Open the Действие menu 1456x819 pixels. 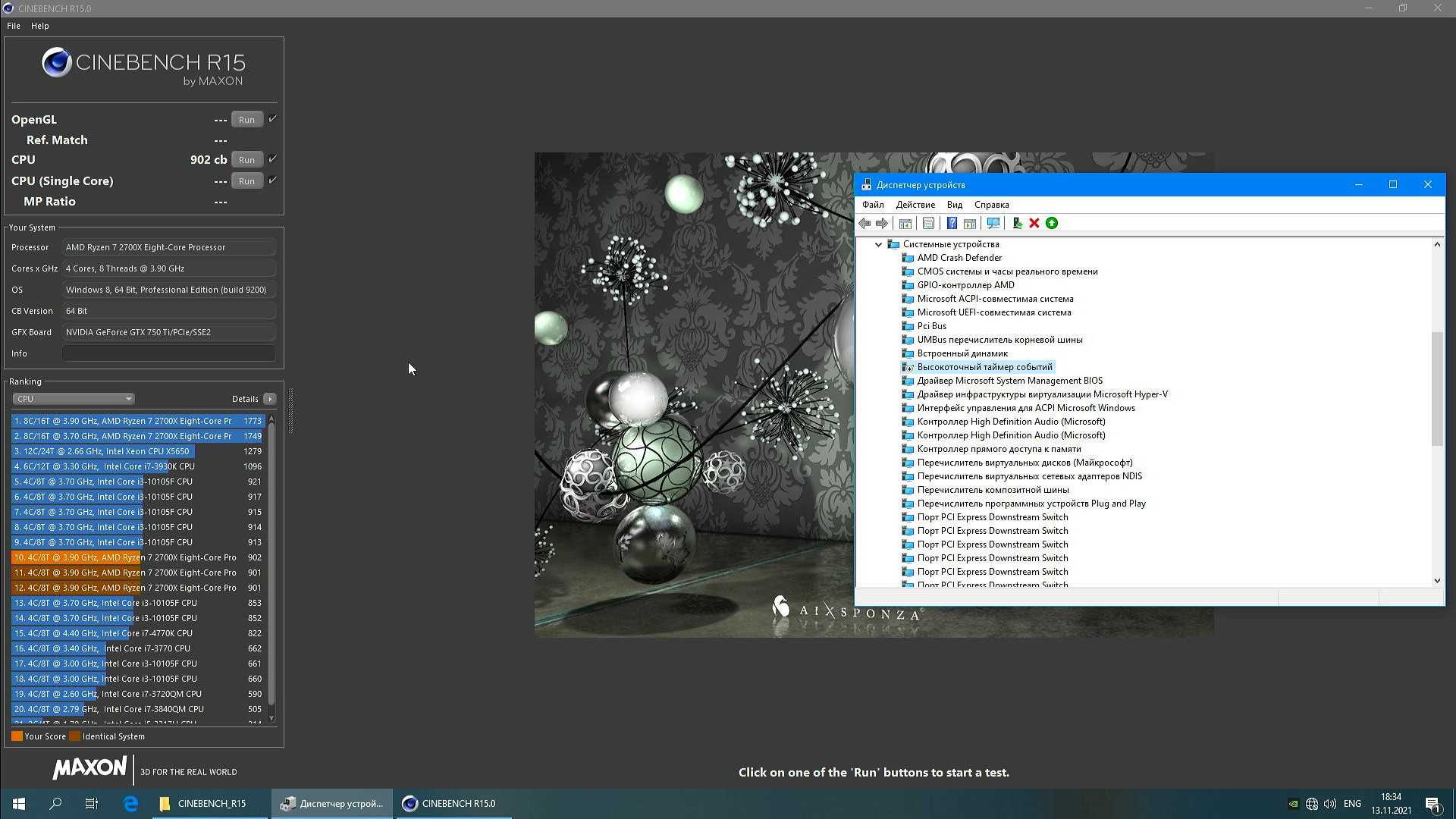click(915, 205)
